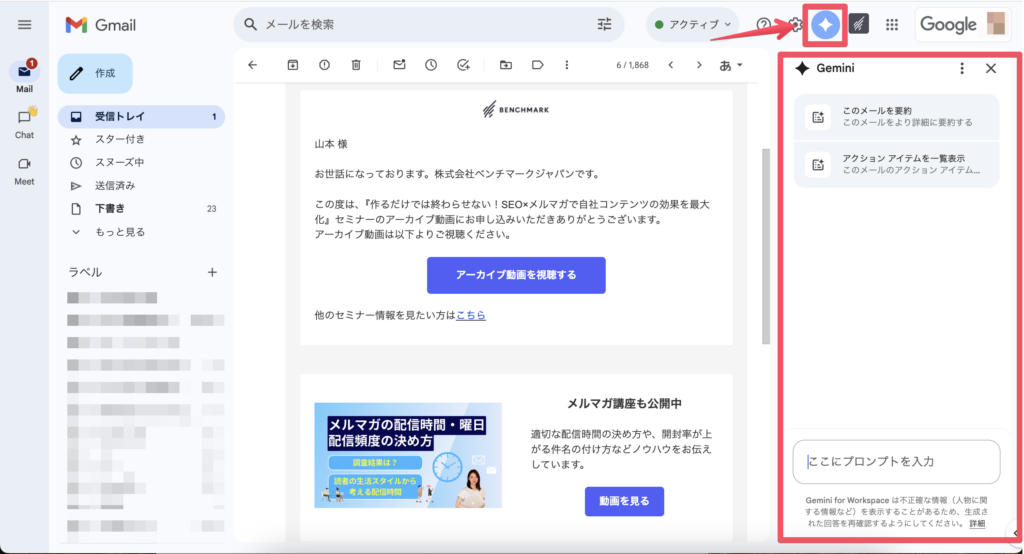Click the Benchmark extension icon in header
Image resolution: width=1024 pixels, height=554 pixels.
point(859,25)
